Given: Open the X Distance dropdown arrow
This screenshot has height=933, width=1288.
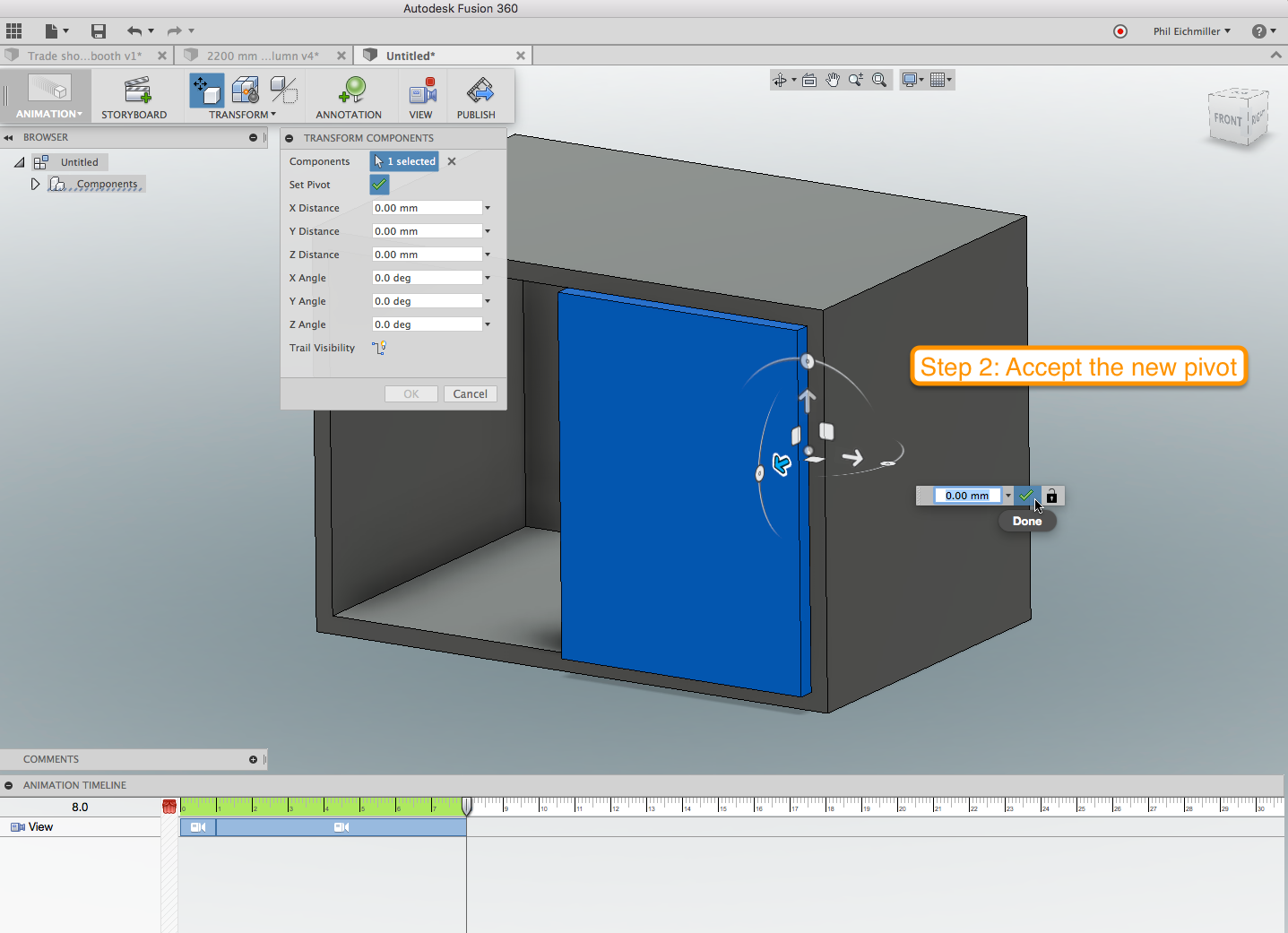Looking at the screenshot, I should tap(488, 208).
